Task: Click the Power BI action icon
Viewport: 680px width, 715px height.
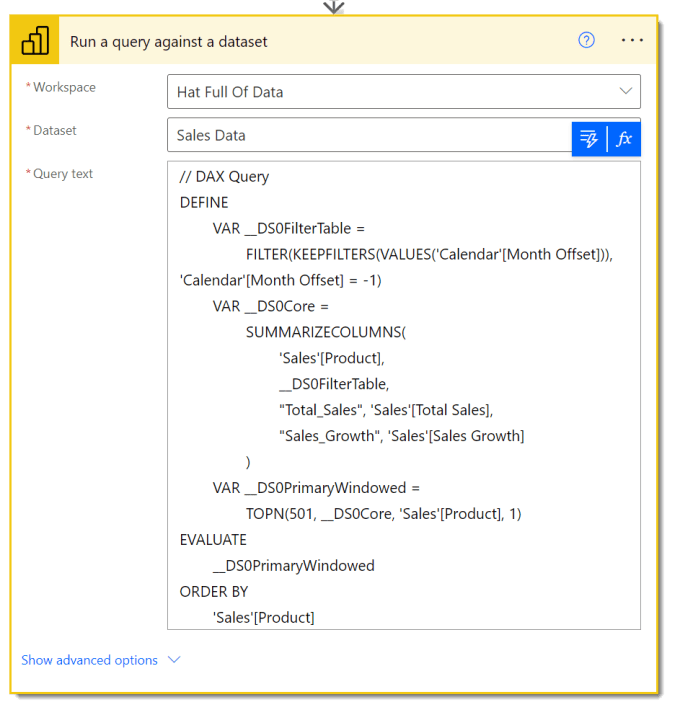Action: click(35, 41)
